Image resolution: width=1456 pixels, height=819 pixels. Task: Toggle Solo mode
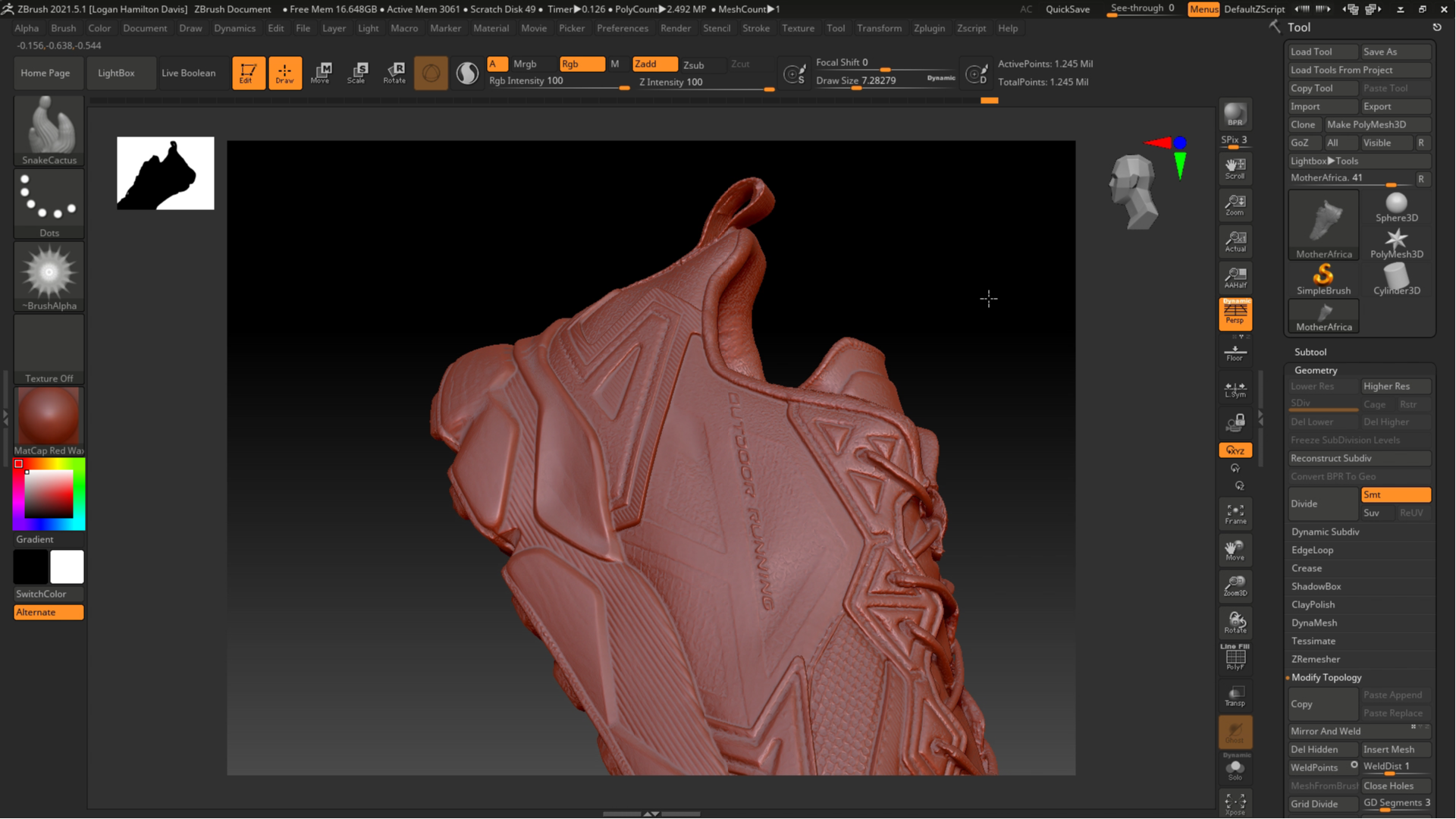tap(1235, 769)
